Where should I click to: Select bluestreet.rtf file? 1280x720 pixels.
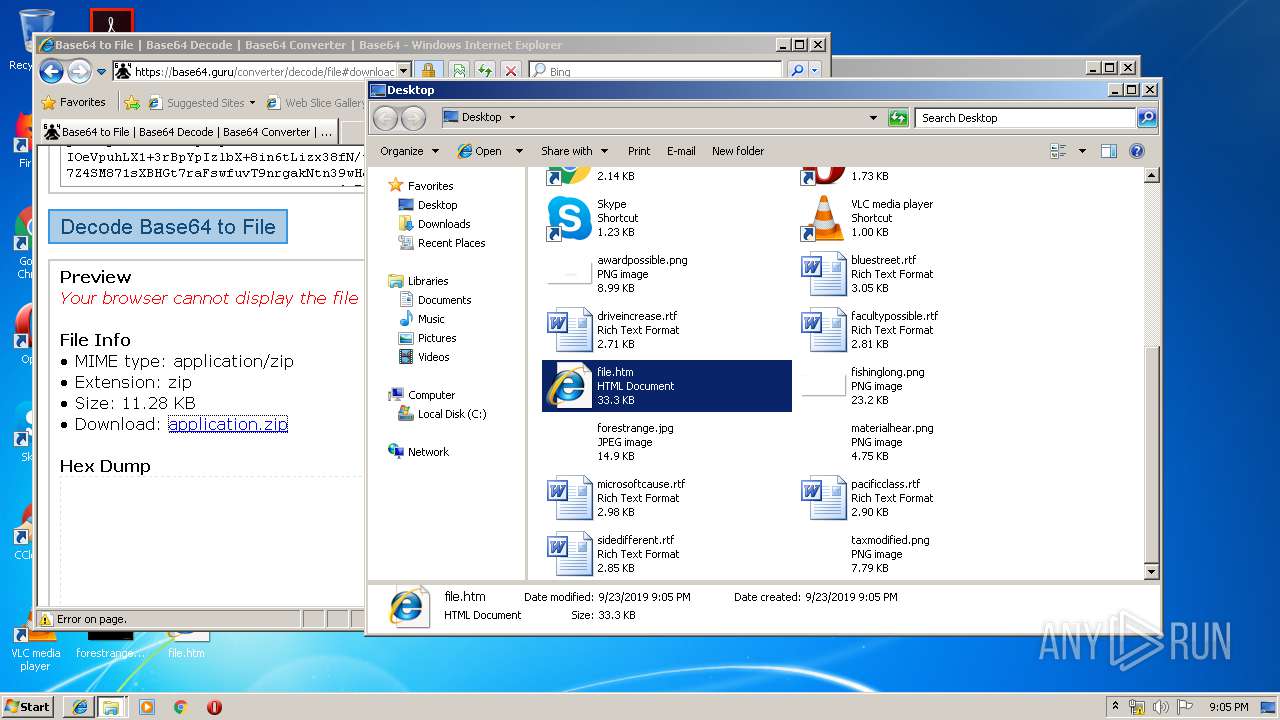(921, 274)
